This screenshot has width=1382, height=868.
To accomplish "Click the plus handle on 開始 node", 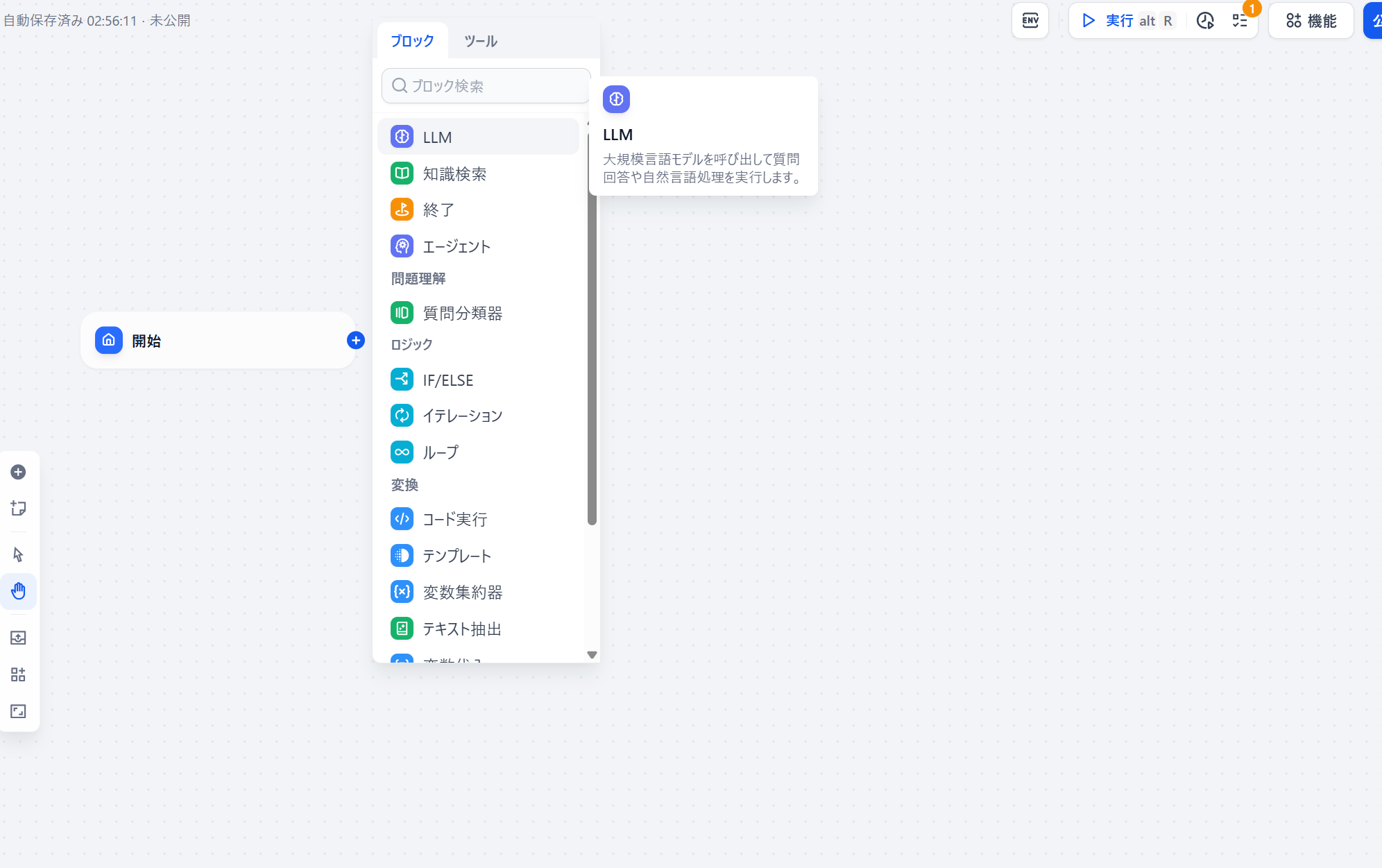I will pos(356,340).
